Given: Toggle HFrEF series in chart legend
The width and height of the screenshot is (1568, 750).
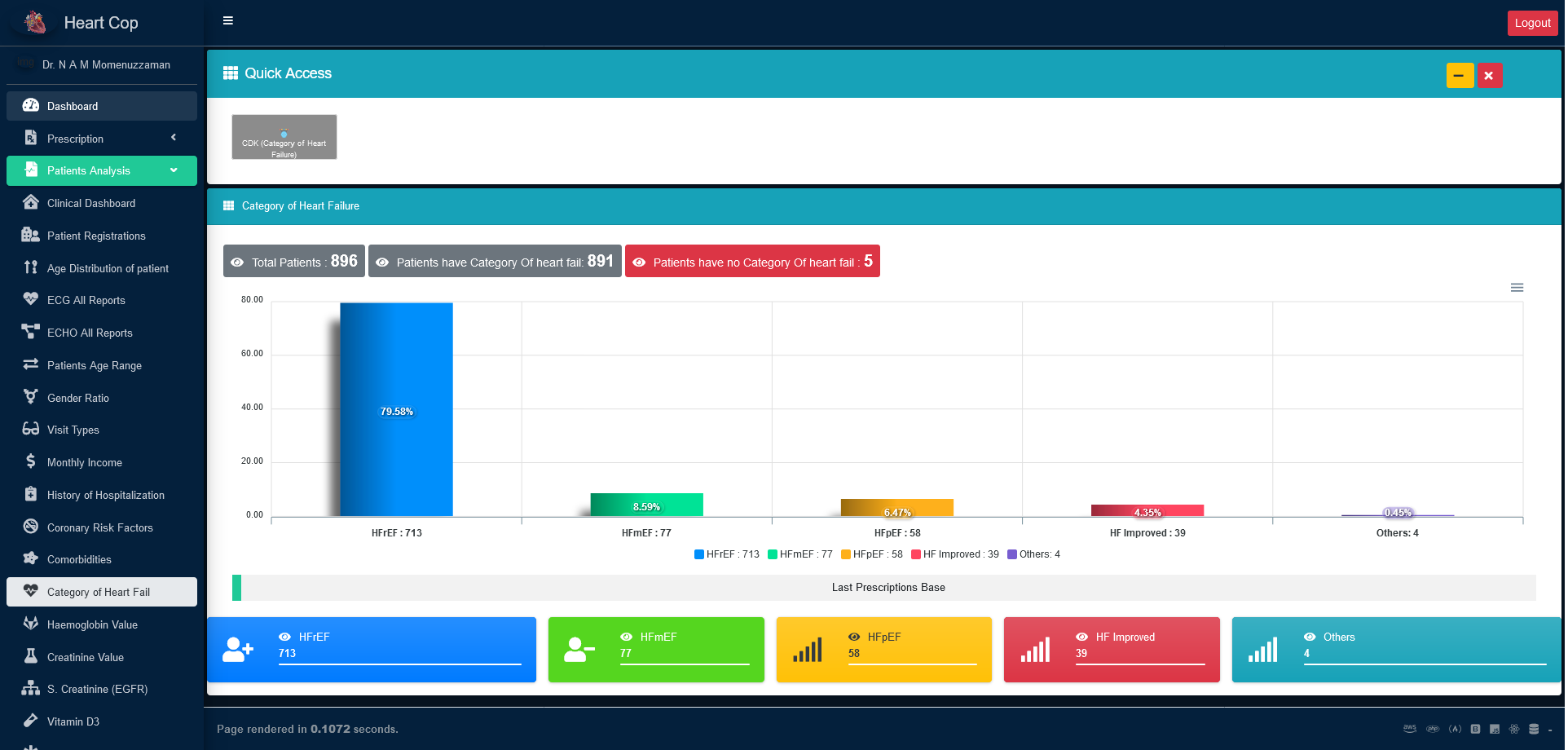Looking at the screenshot, I should (727, 554).
